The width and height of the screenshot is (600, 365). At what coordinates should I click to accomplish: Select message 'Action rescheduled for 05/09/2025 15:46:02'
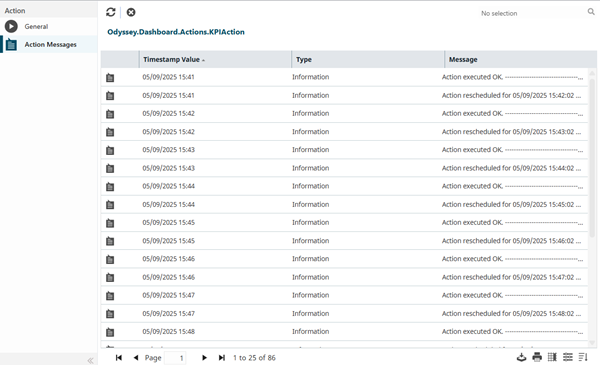click(511, 241)
